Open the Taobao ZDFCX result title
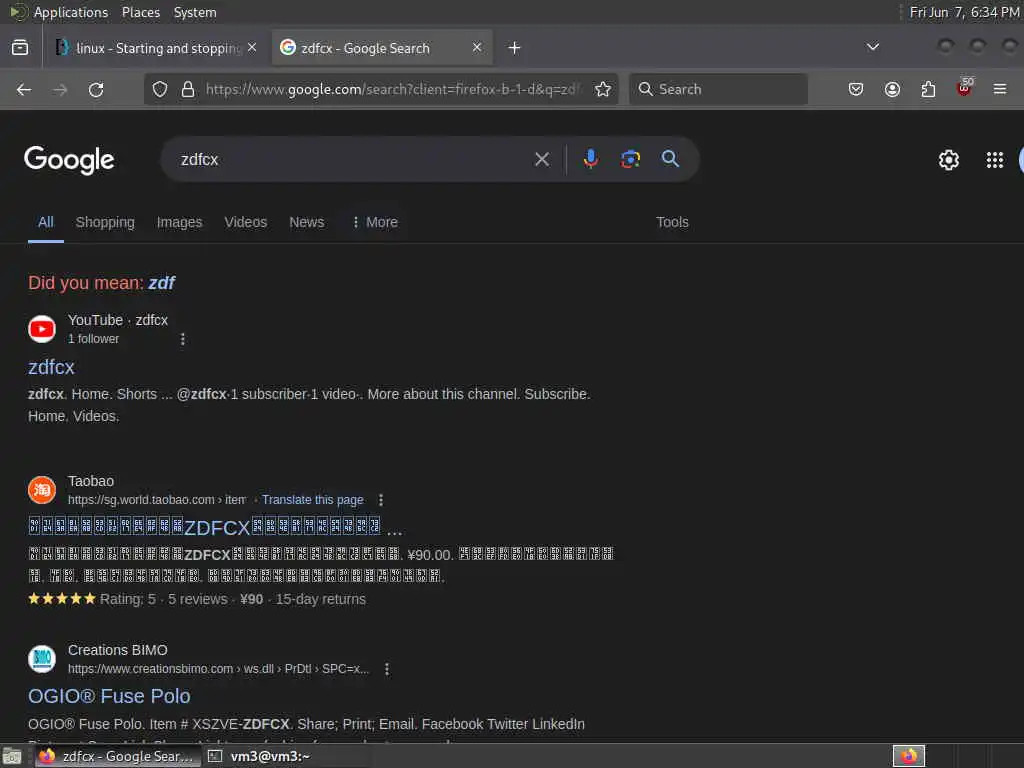 [x=215, y=527]
